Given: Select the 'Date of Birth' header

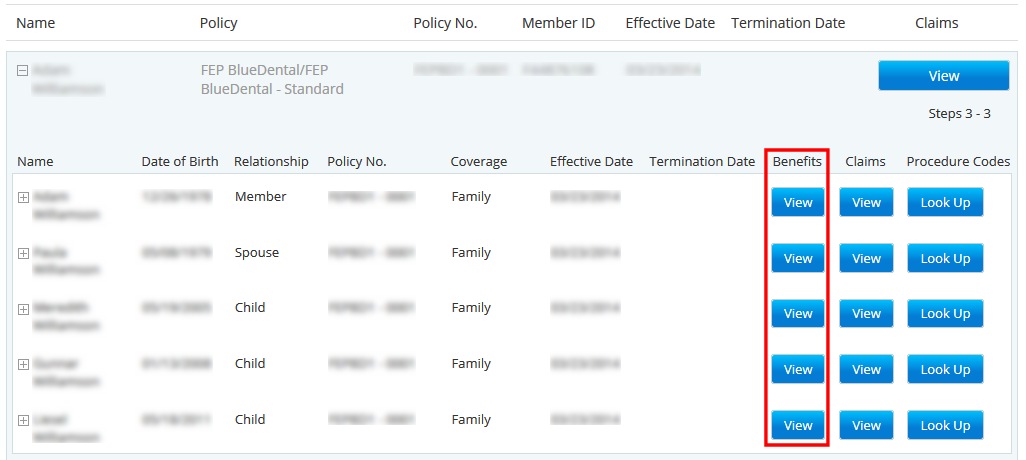Looking at the screenshot, I should [180, 162].
